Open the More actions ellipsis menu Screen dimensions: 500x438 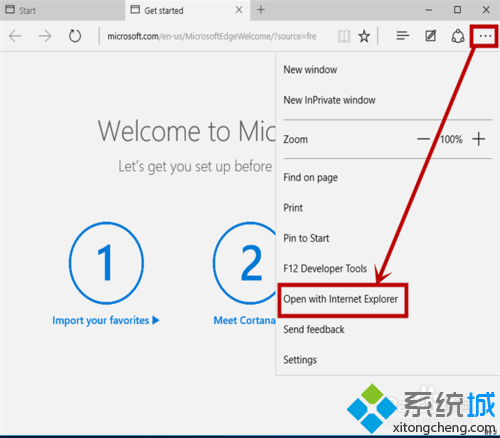point(485,36)
